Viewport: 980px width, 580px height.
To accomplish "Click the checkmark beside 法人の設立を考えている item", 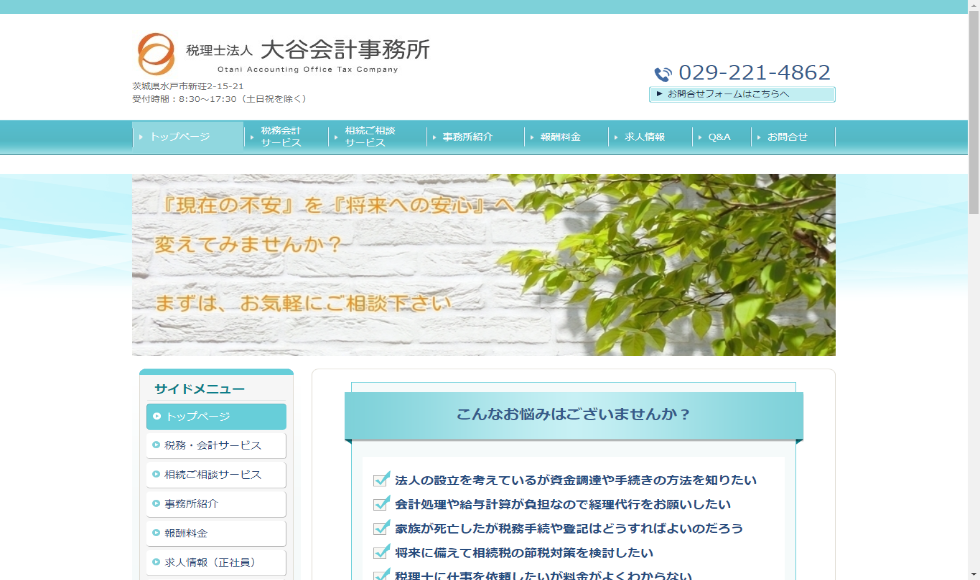I will click(x=381, y=480).
